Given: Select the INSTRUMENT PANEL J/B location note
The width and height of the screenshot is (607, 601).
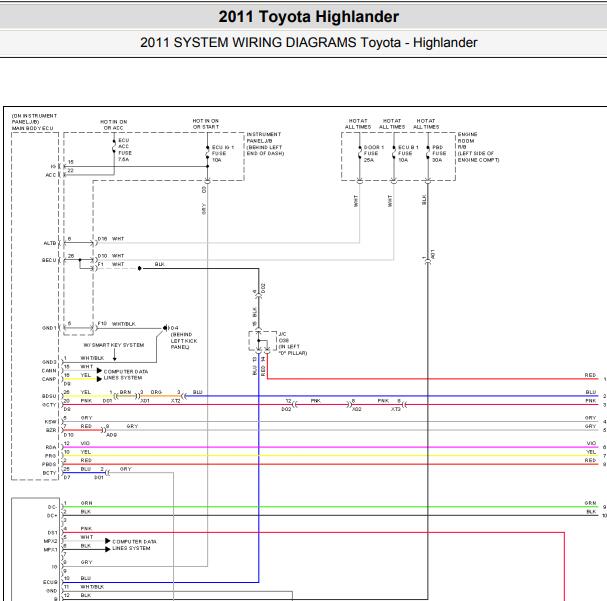Looking at the screenshot, I should [265, 144].
